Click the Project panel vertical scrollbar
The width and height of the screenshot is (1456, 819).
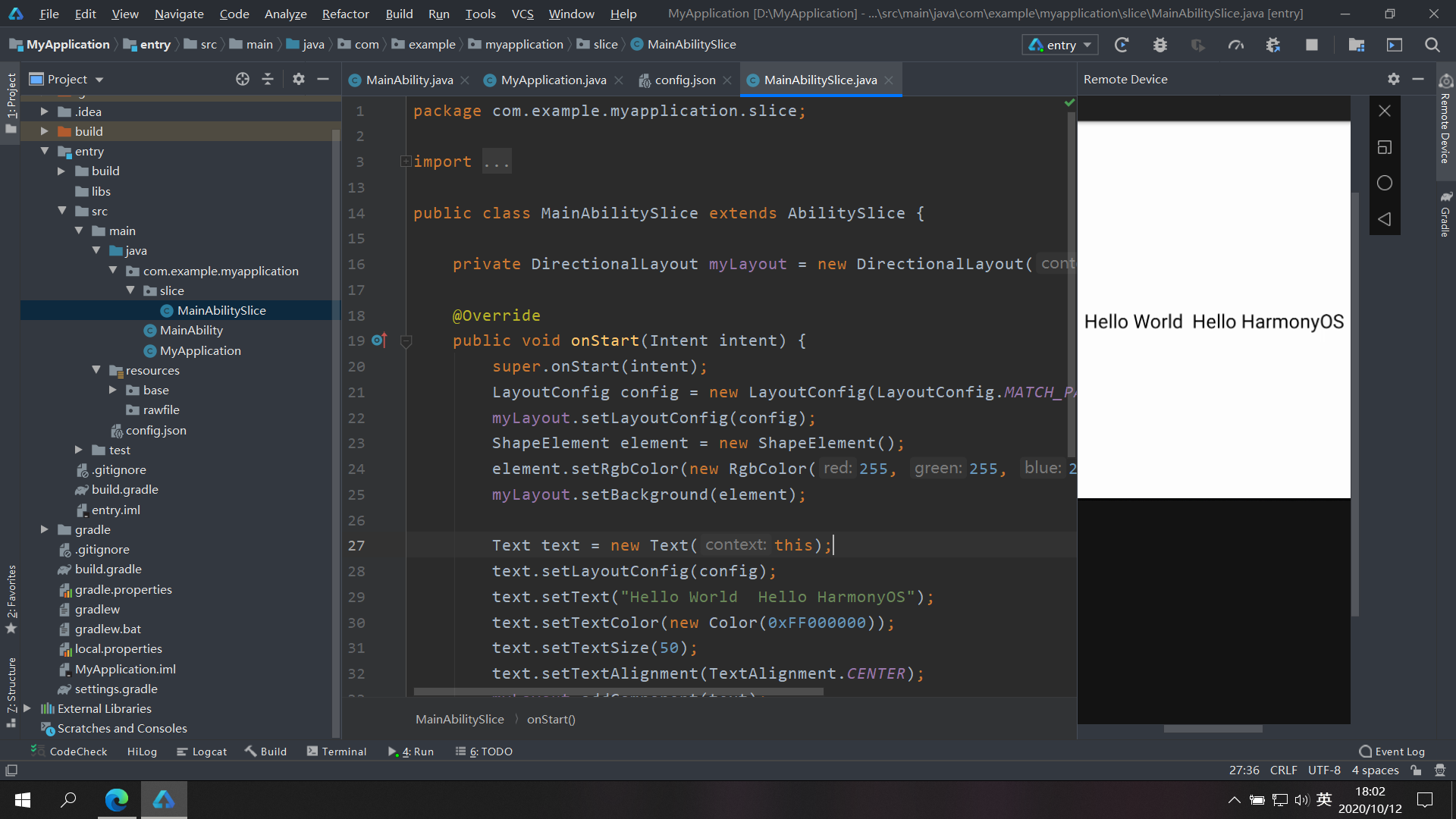point(335,432)
